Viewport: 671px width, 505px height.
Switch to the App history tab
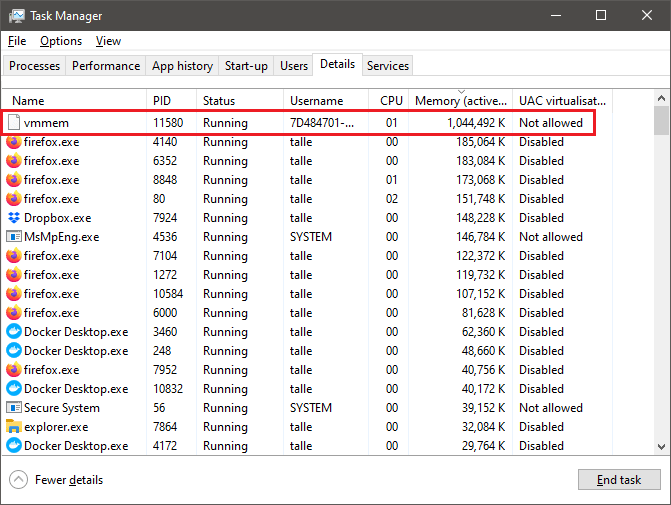click(182, 66)
